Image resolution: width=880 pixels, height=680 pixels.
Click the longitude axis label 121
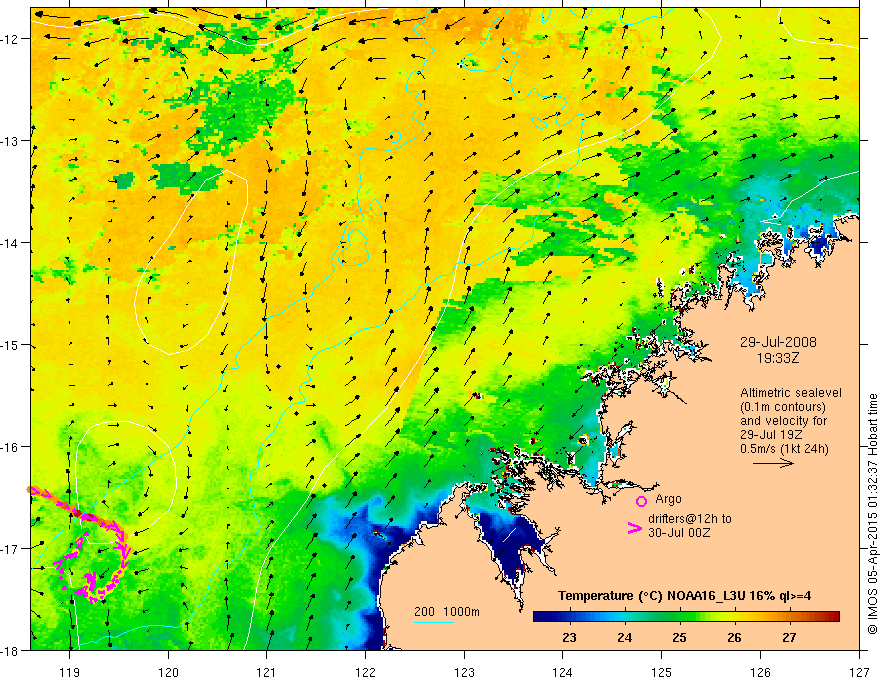[267, 672]
